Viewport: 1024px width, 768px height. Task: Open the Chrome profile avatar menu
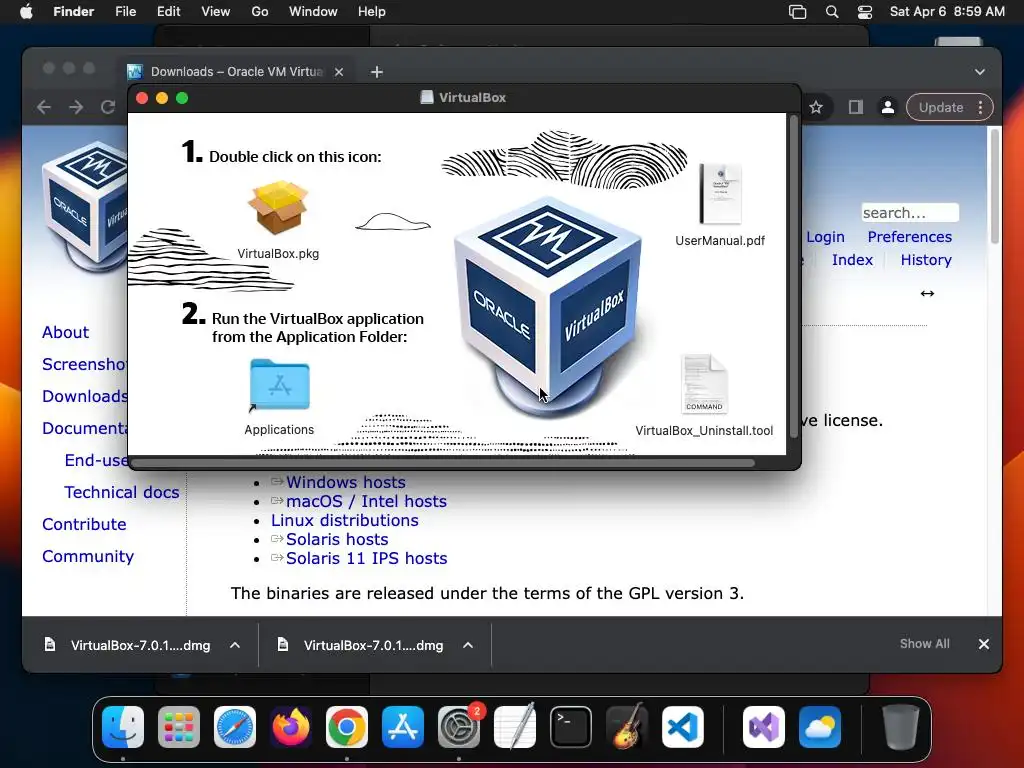(x=888, y=107)
